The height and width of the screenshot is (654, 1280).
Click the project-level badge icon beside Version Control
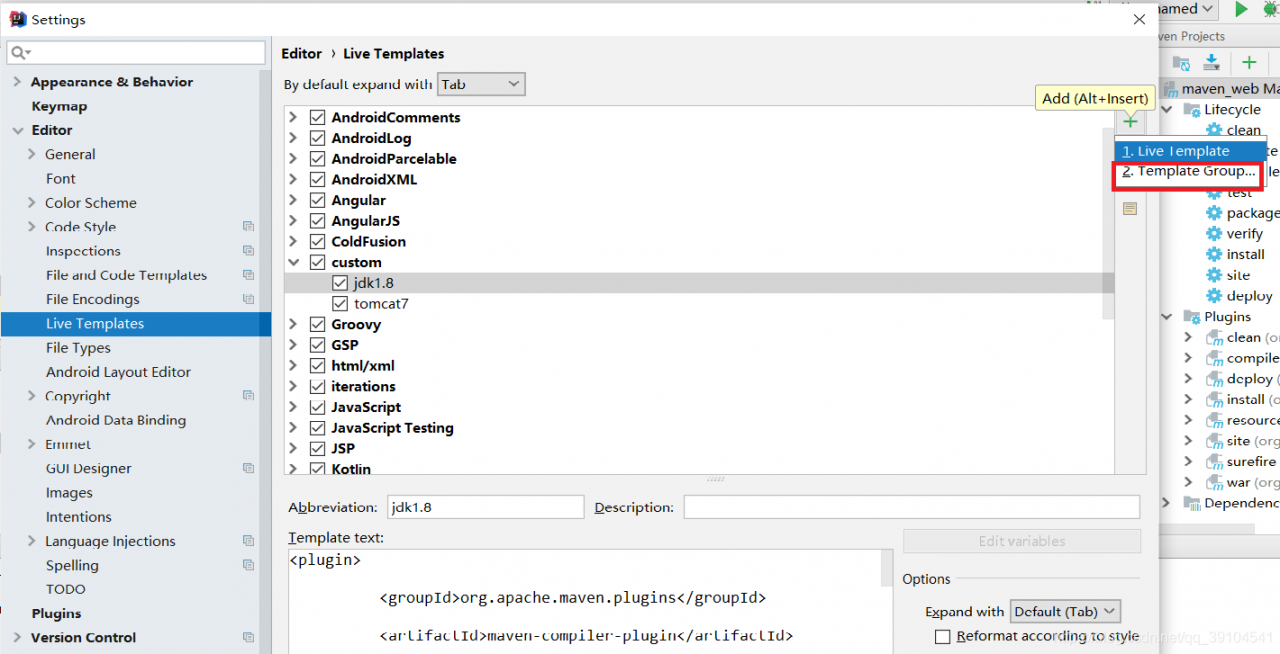248,637
